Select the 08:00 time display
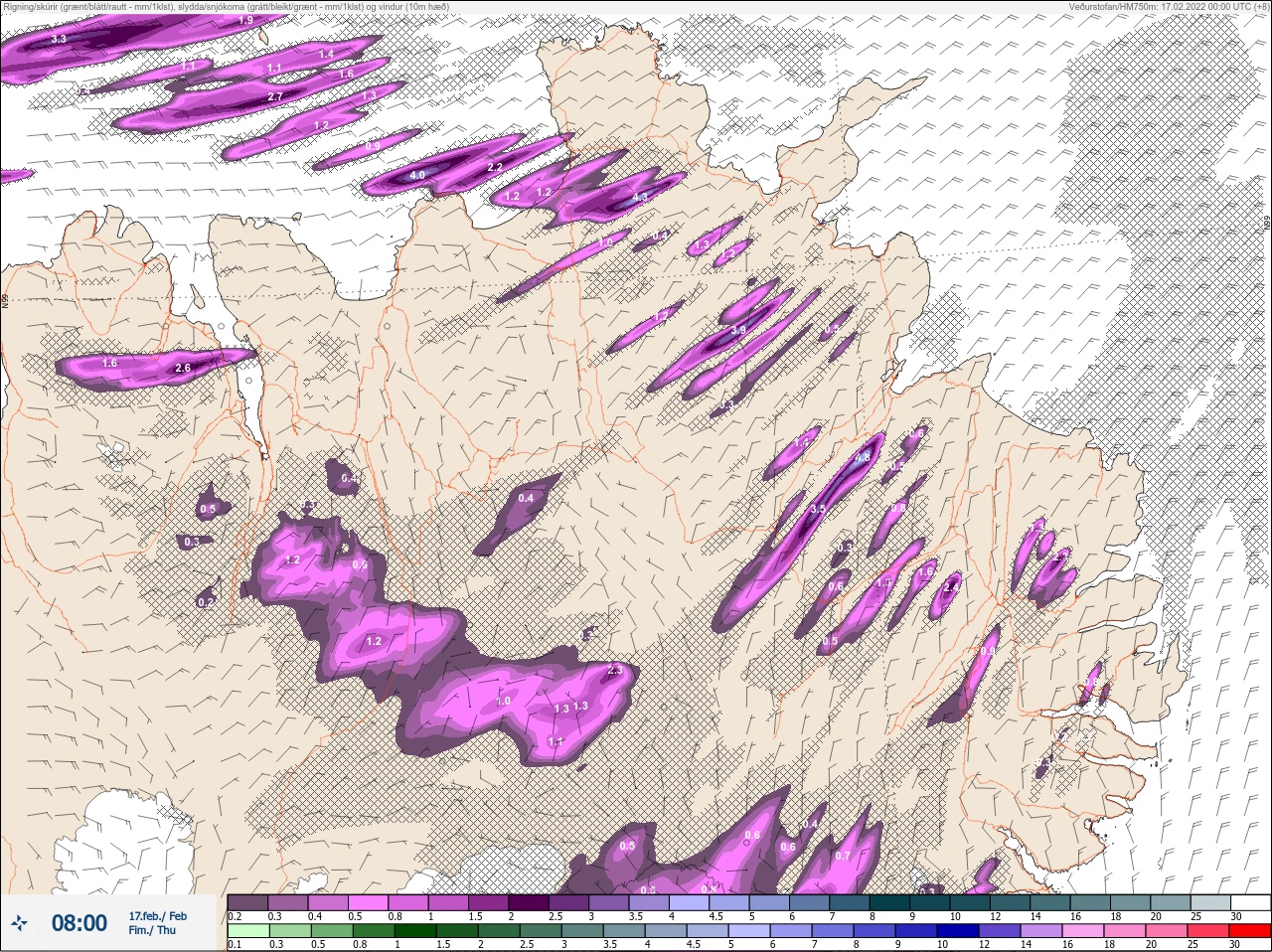 tap(79, 923)
